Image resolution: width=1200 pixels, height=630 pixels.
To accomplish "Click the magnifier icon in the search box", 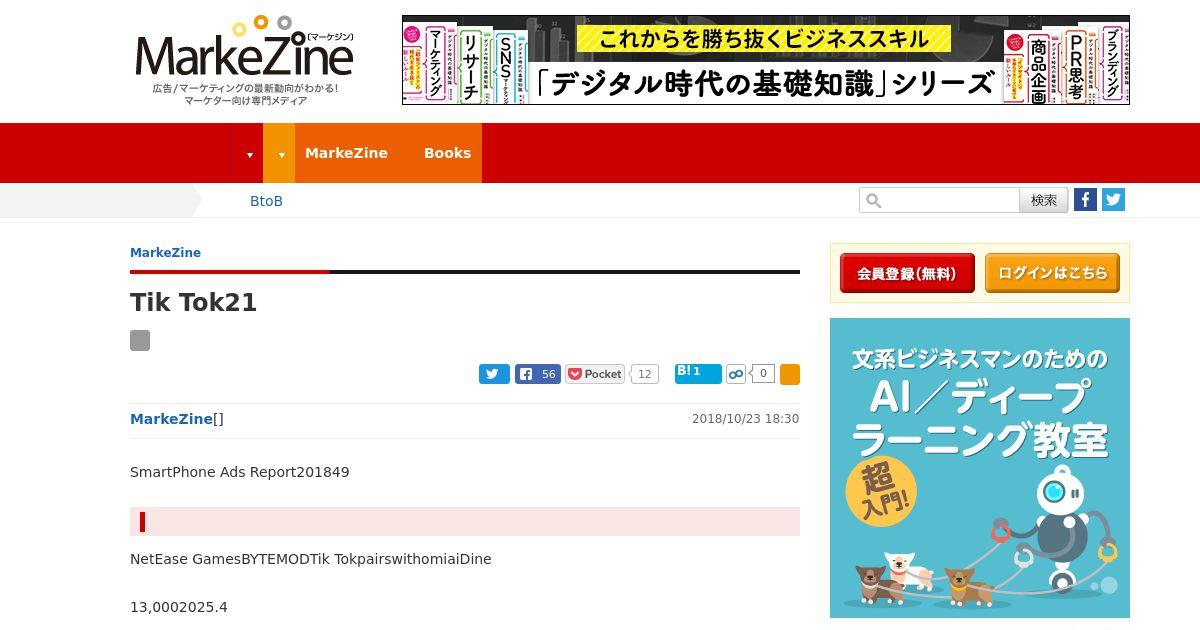I will pos(873,201).
